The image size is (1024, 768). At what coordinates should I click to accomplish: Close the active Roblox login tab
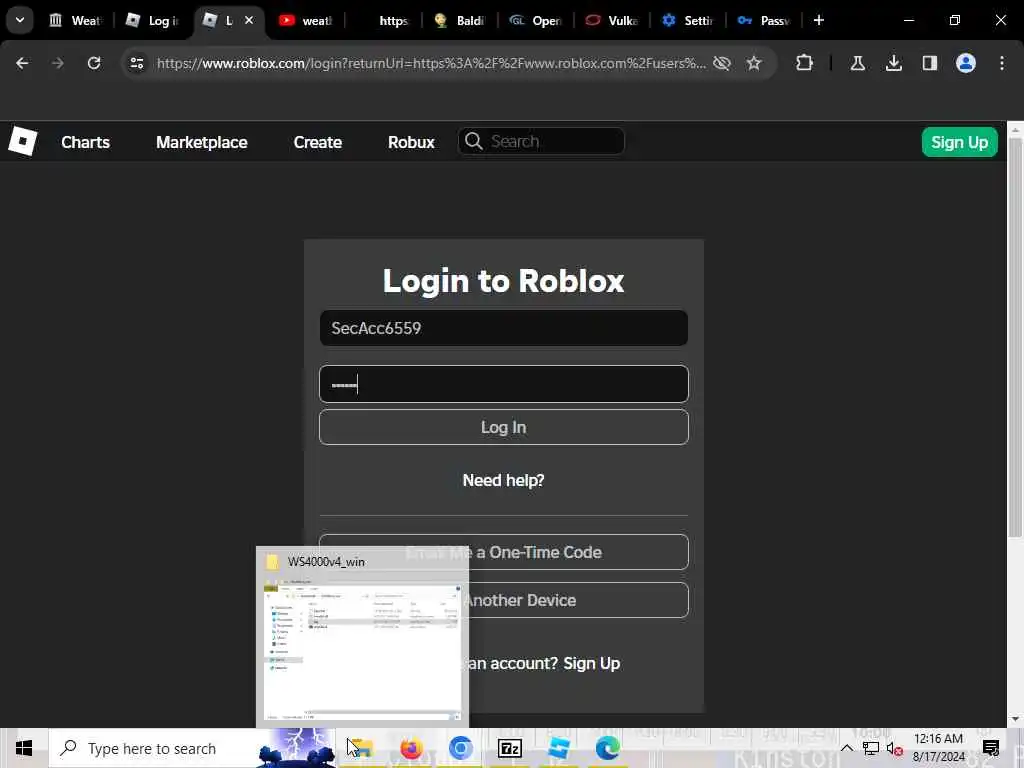(x=249, y=20)
